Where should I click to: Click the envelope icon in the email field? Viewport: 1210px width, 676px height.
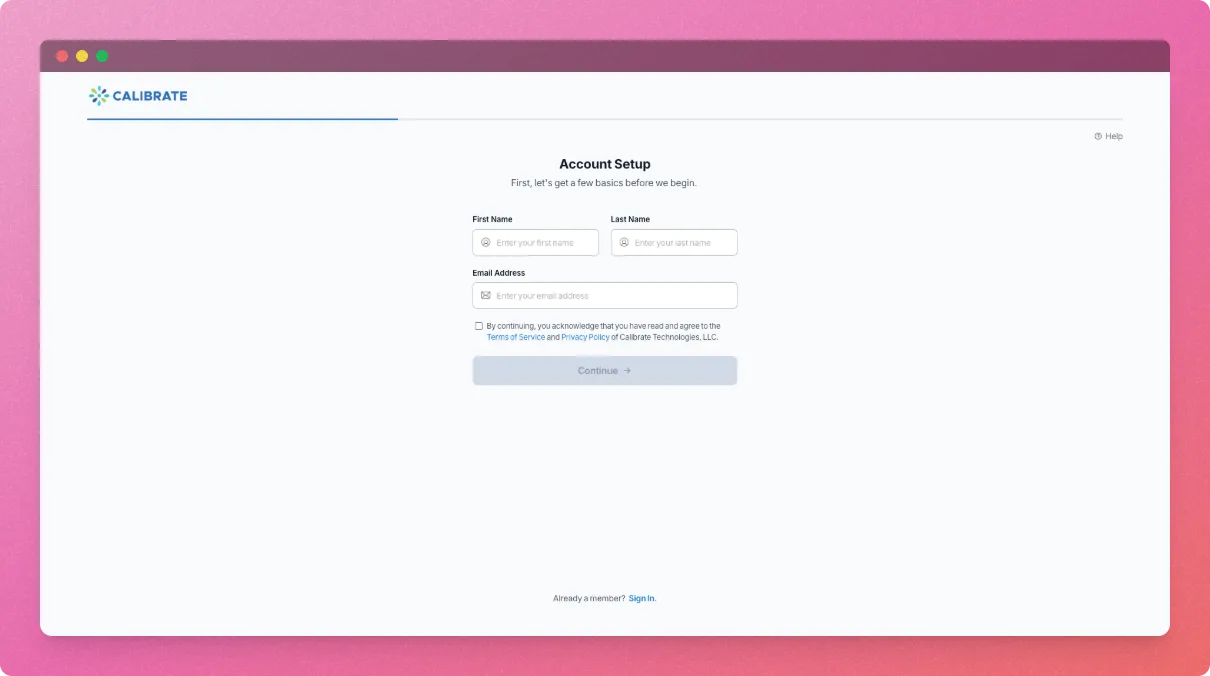coord(486,295)
